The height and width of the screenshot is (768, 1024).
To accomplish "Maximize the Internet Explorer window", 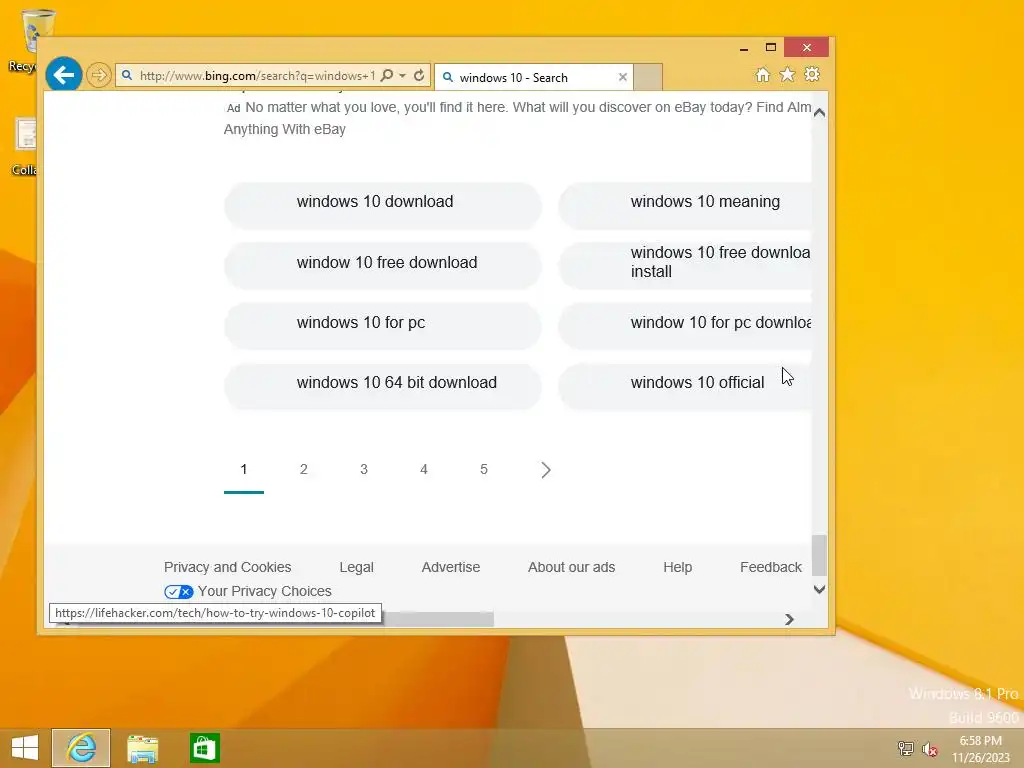I will [x=771, y=47].
